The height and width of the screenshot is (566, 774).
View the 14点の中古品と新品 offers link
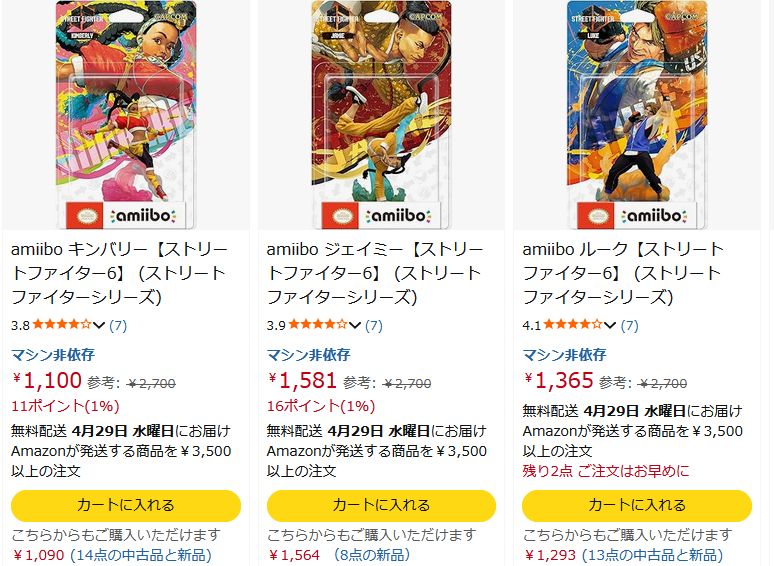[x=141, y=555]
